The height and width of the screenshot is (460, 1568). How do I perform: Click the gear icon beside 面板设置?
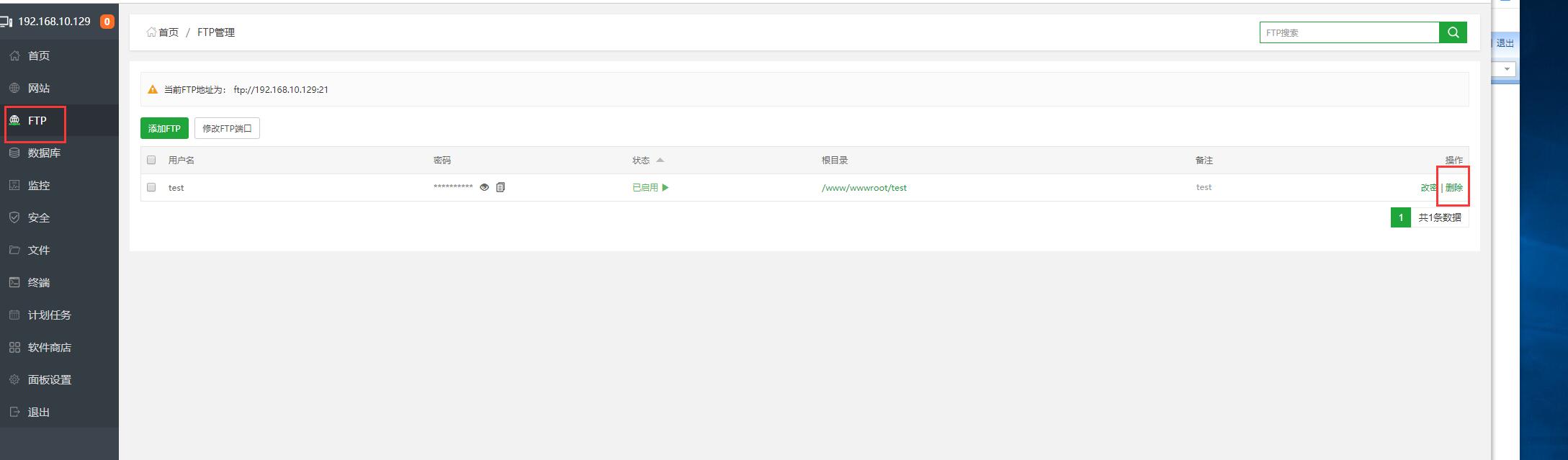point(14,379)
